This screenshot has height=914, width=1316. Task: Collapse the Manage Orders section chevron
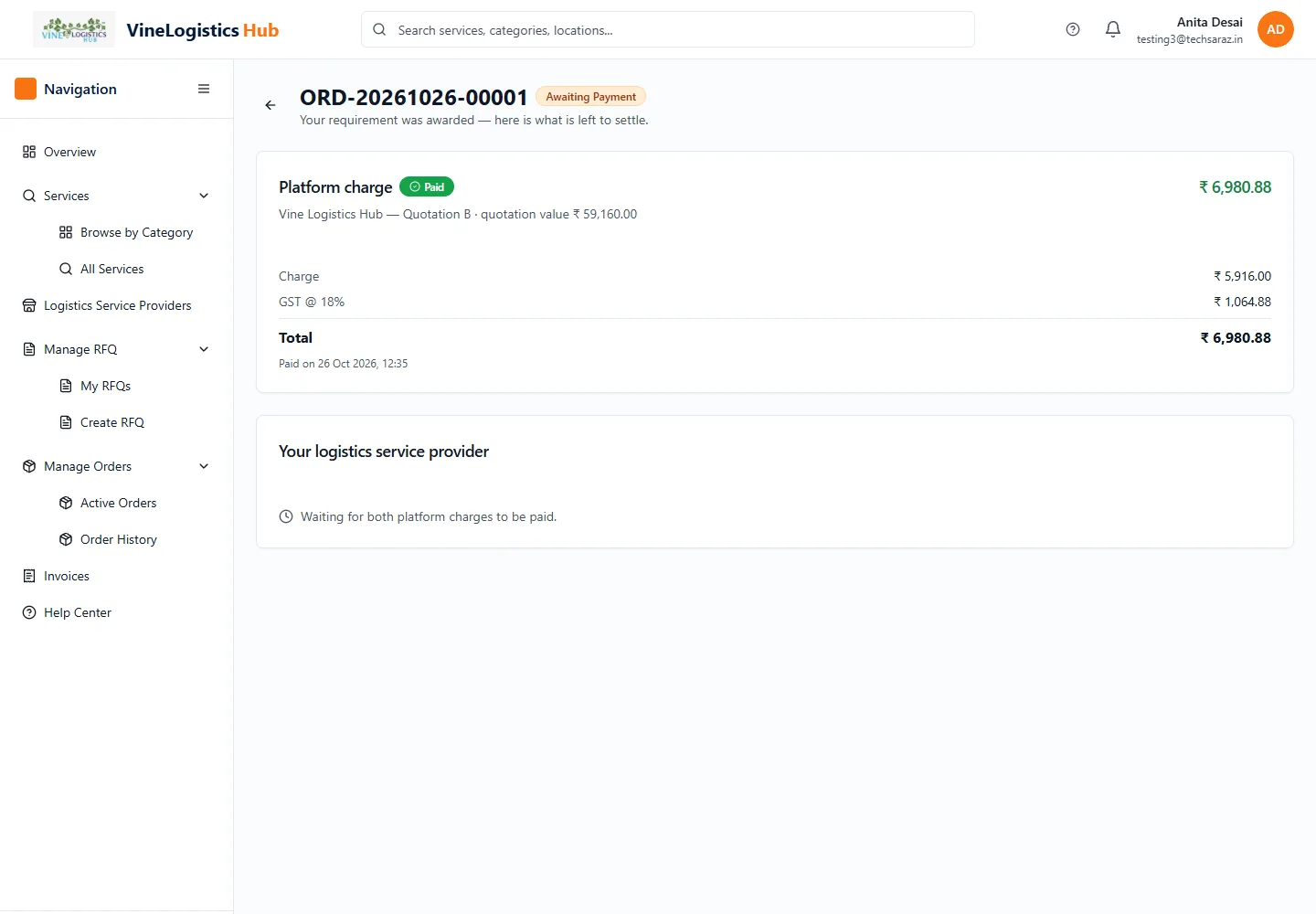pos(204,466)
